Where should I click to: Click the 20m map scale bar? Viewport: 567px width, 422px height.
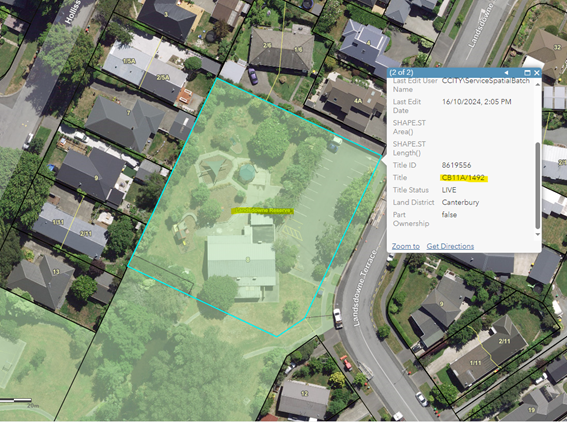pyautogui.click(x=16, y=401)
